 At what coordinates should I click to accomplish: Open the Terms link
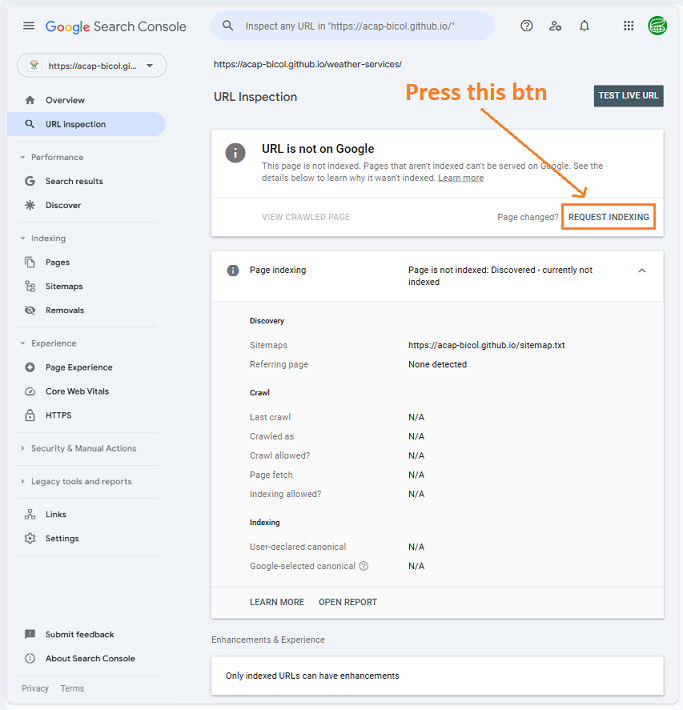pos(72,688)
